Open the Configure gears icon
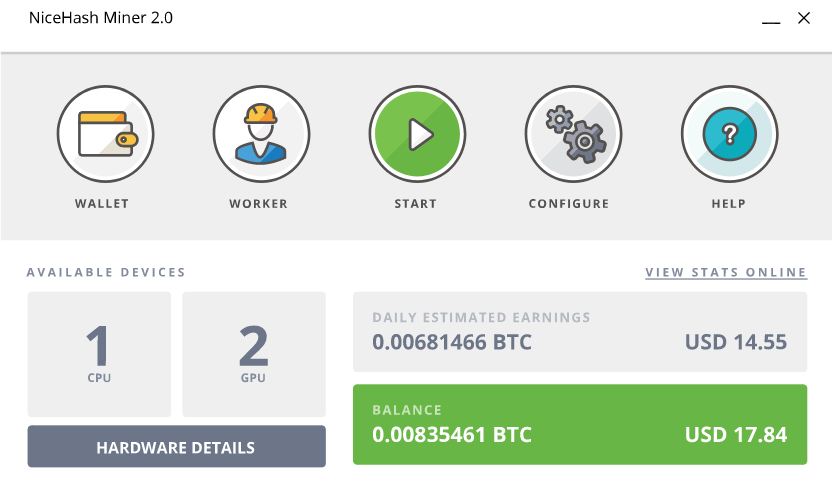This screenshot has height=492, width=832. click(x=574, y=134)
